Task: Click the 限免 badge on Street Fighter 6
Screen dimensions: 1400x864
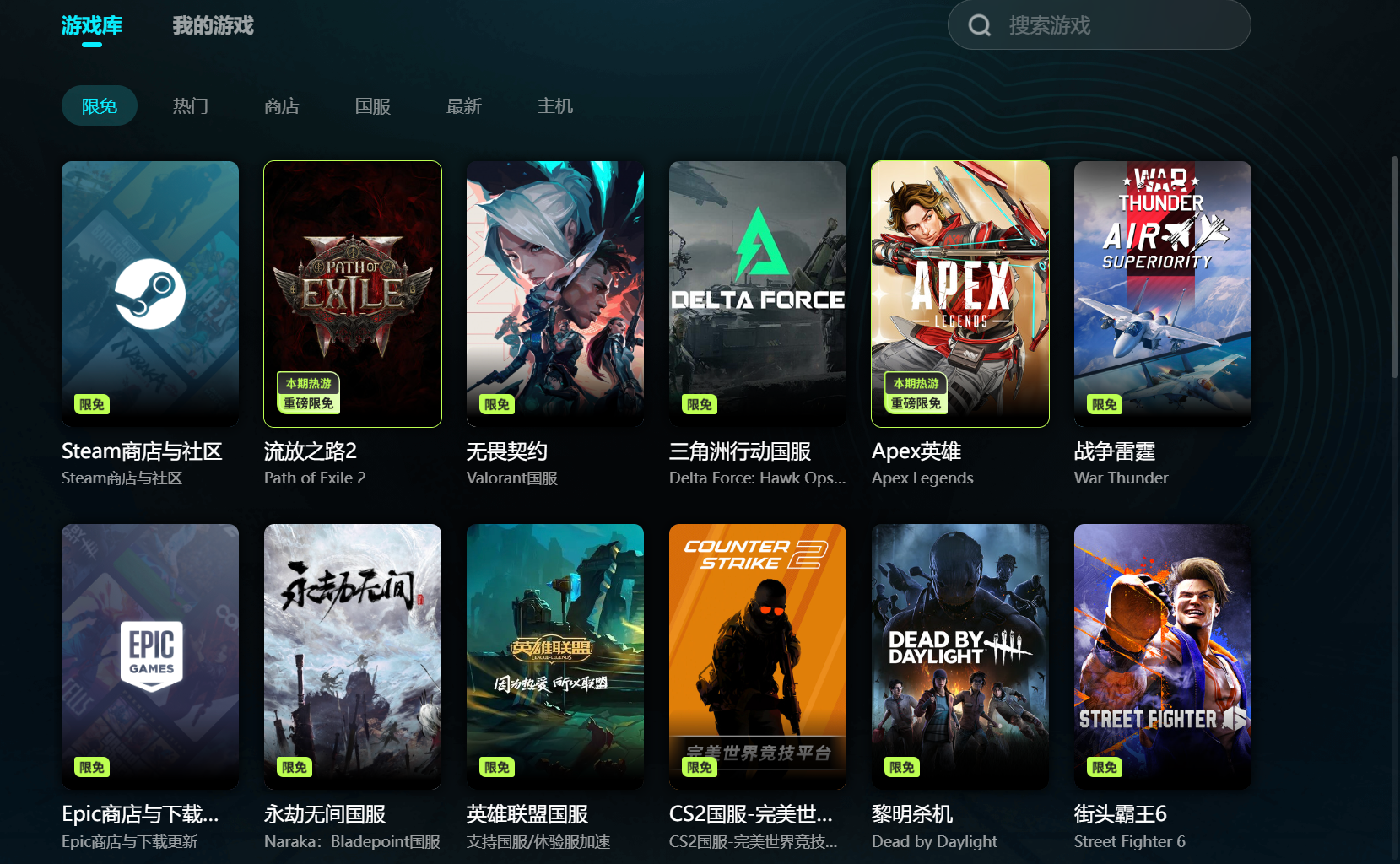Action: pos(1104,767)
